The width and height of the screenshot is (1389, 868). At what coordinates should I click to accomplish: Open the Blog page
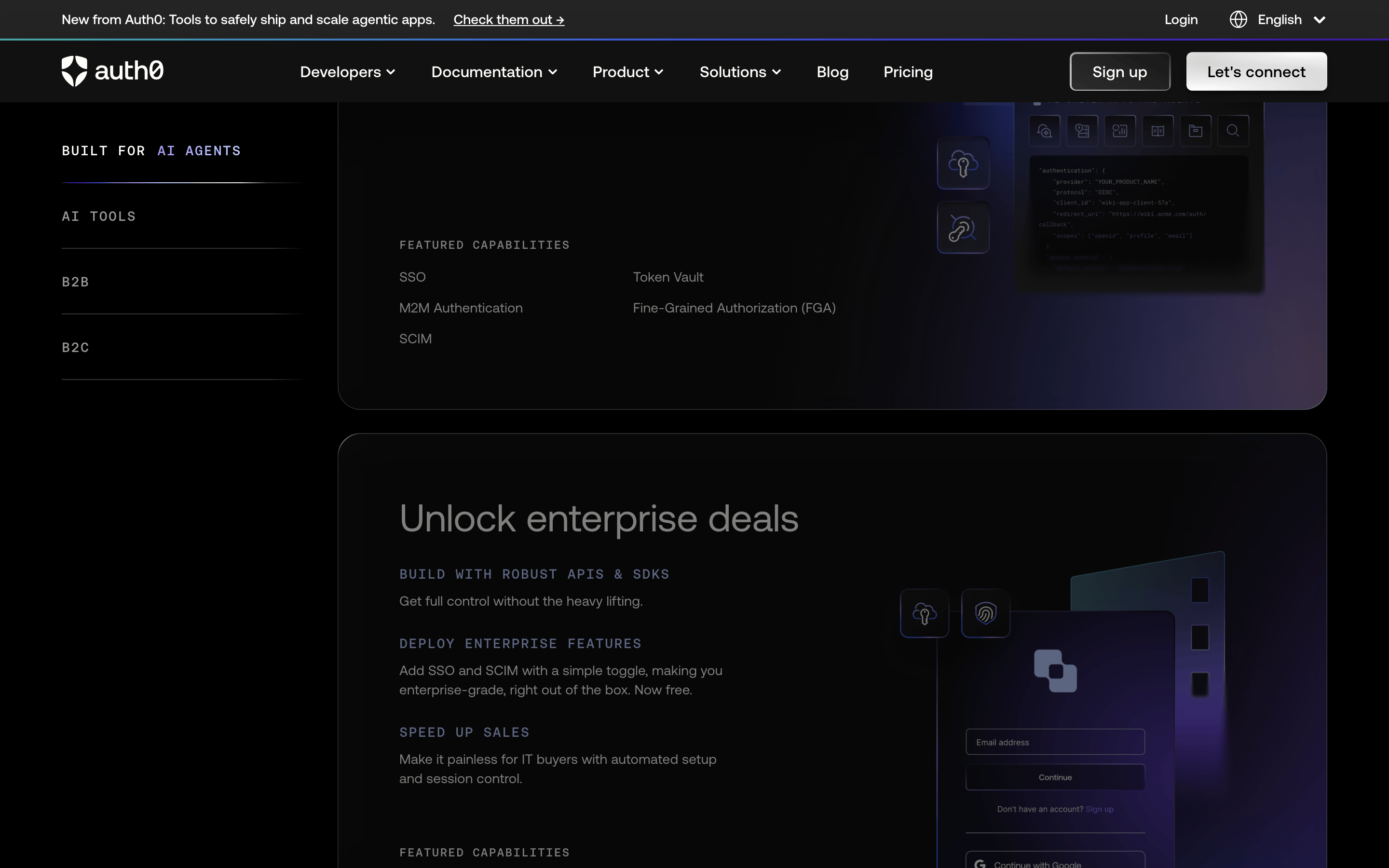(x=832, y=72)
